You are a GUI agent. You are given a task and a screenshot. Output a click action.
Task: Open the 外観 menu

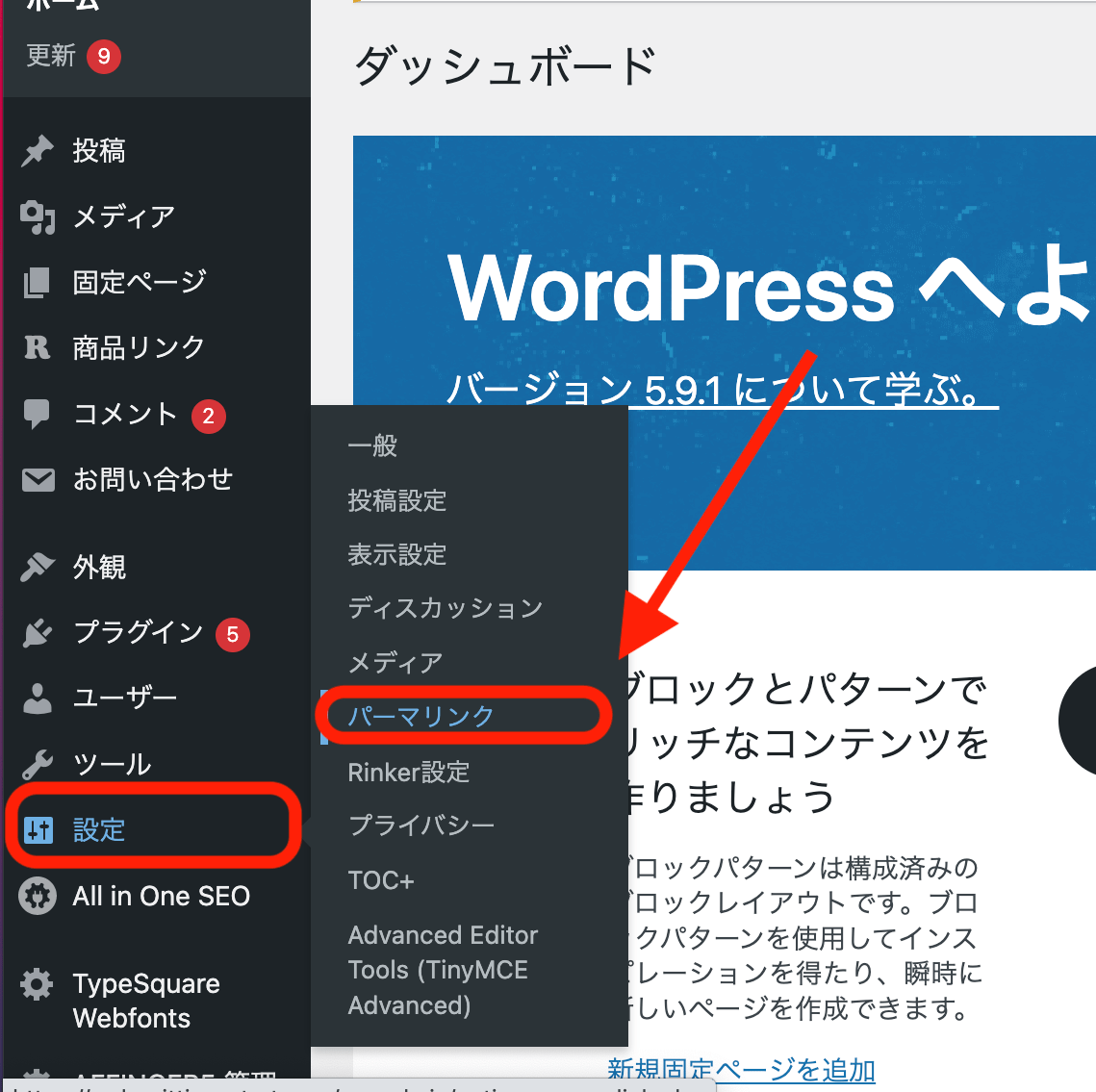click(98, 567)
